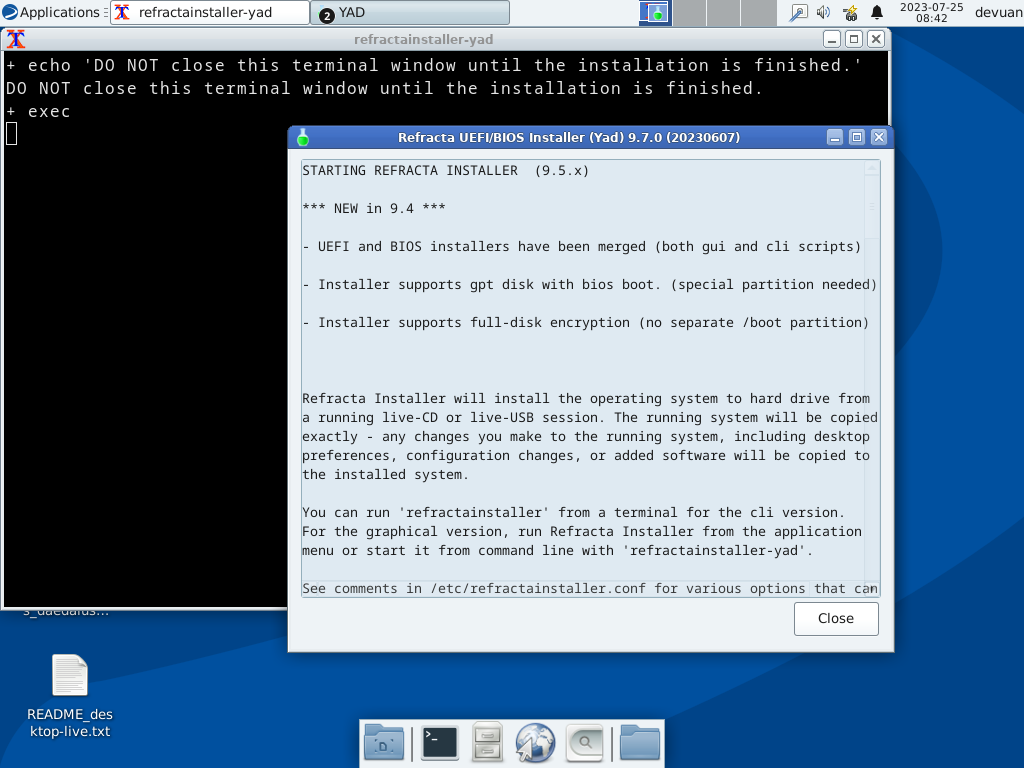This screenshot has height=768, width=1024.
Task: Minimize the Refracta Installer dialog
Action: pos(835,137)
